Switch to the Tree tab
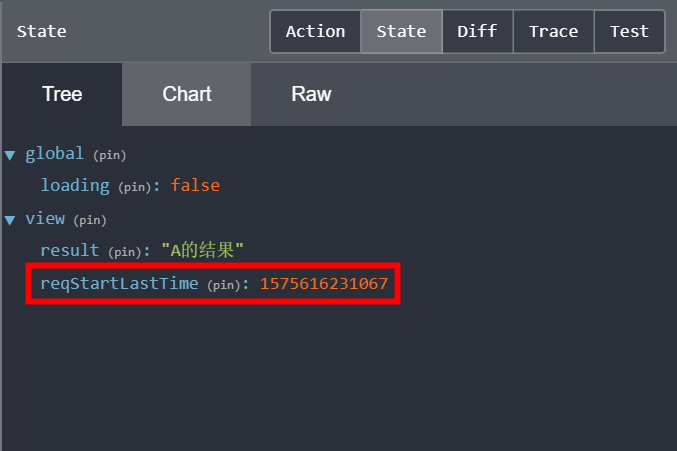This screenshot has width=677, height=451. pyautogui.click(x=62, y=94)
